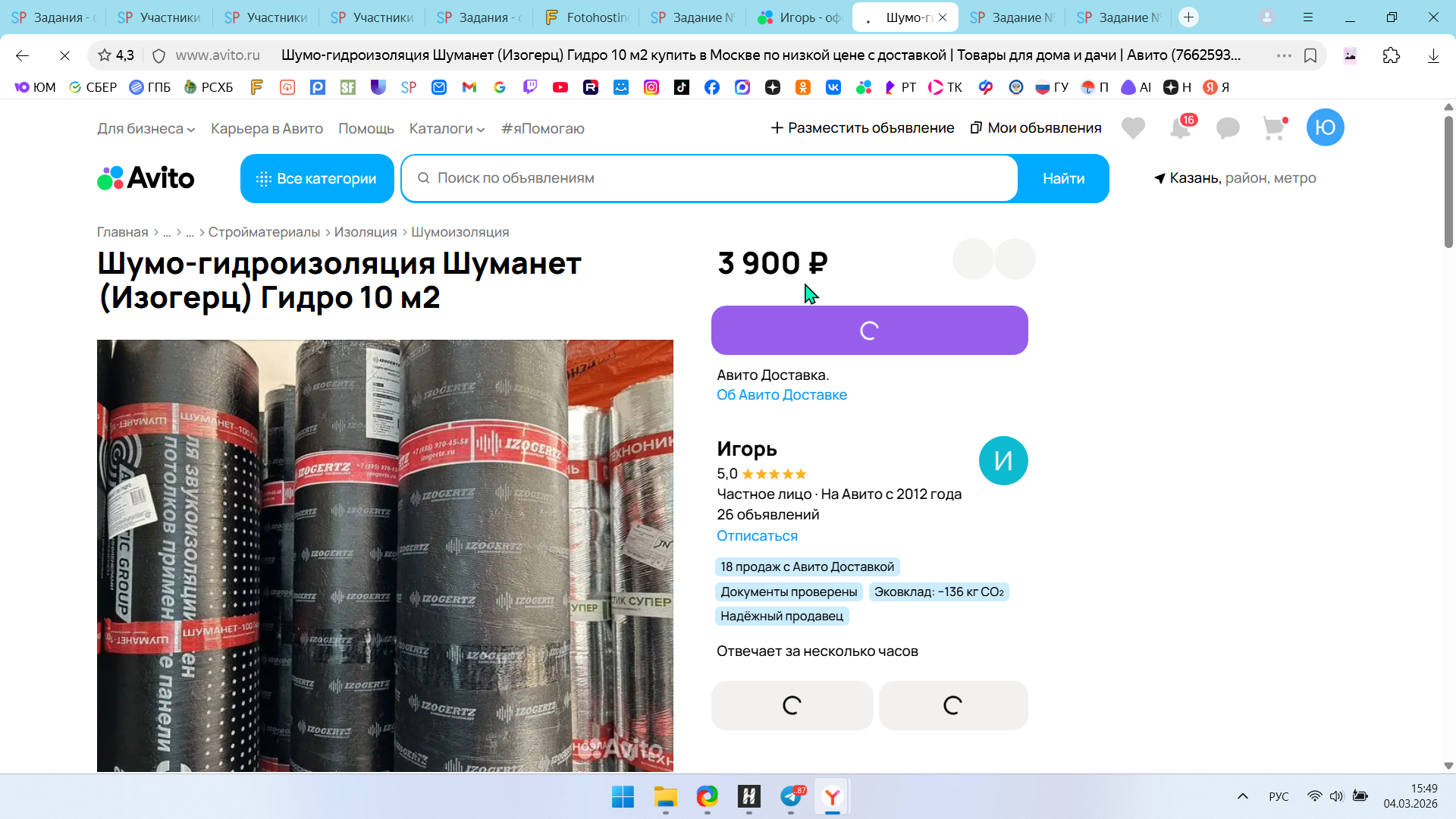Image resolution: width=1456 pixels, height=819 pixels.
Task: Open favorites heart icon in Avito header
Action: tap(1133, 128)
